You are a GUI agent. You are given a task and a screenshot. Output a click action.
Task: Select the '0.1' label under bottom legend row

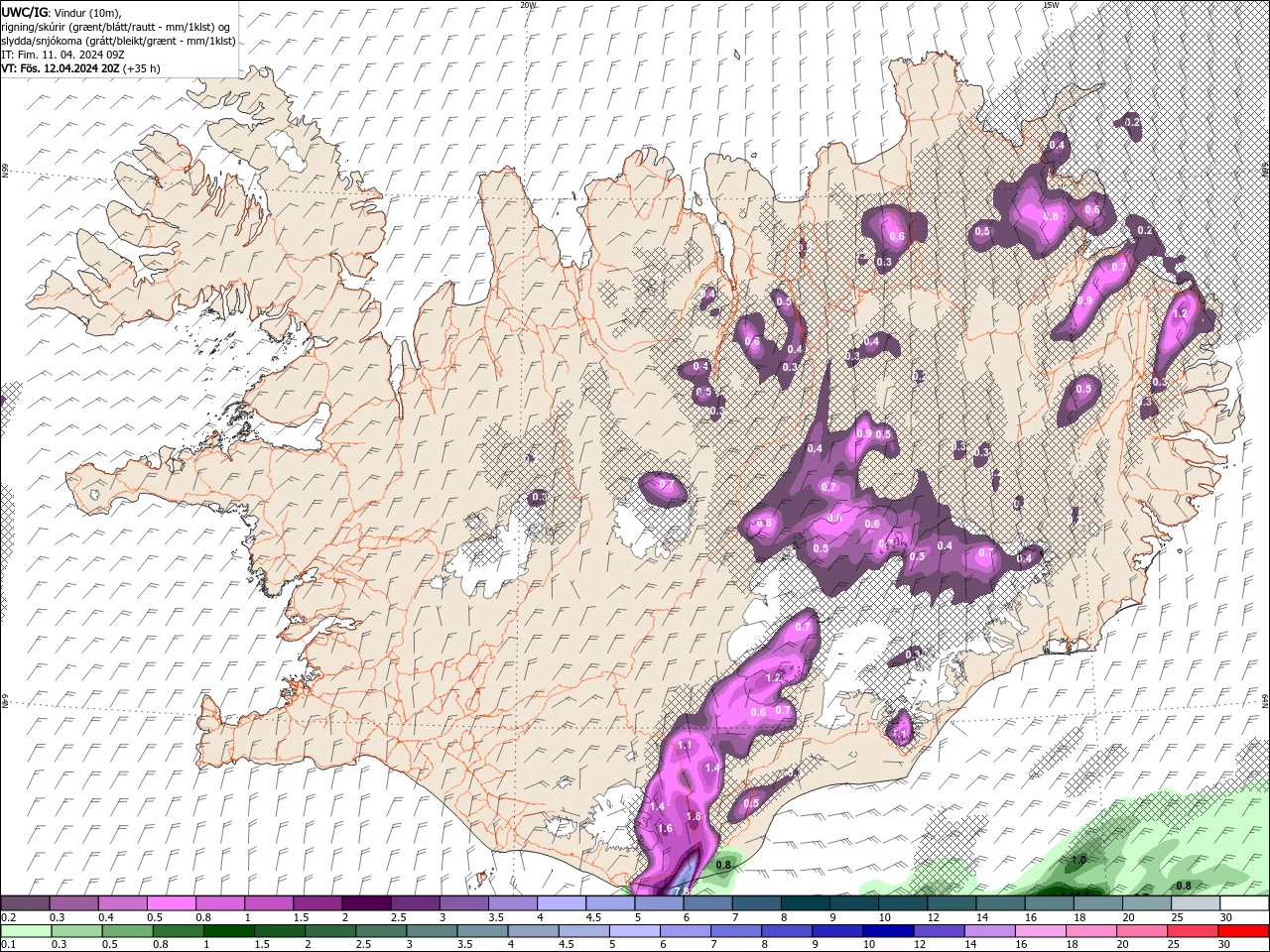coord(8,945)
